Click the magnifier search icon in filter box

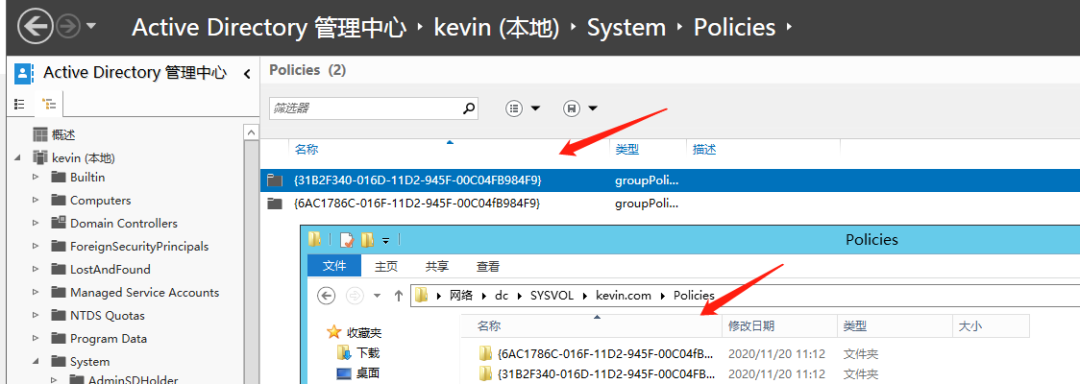[x=468, y=108]
